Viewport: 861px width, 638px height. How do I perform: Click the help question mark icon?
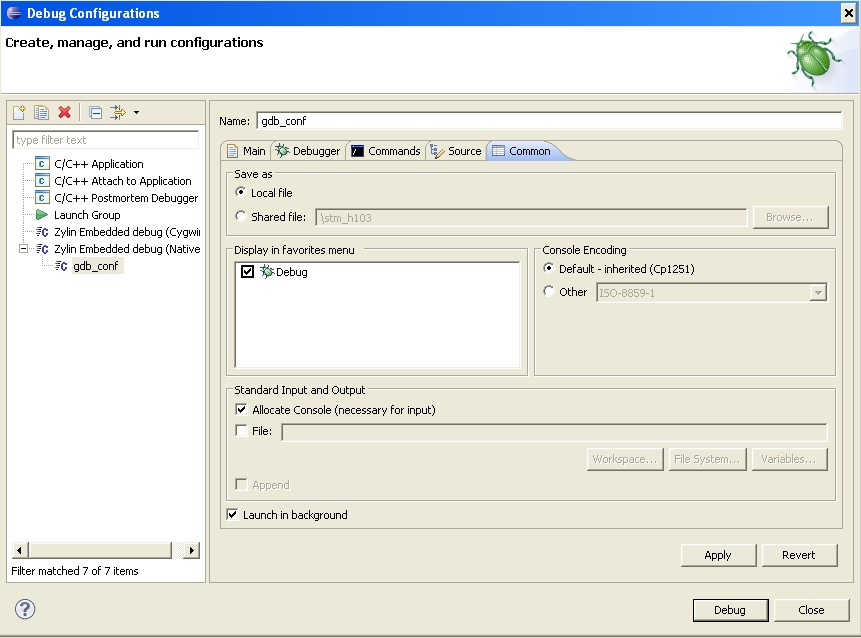point(25,609)
